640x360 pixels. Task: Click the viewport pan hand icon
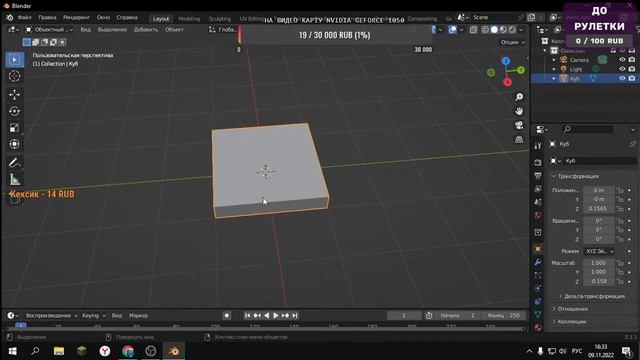[x=519, y=111]
